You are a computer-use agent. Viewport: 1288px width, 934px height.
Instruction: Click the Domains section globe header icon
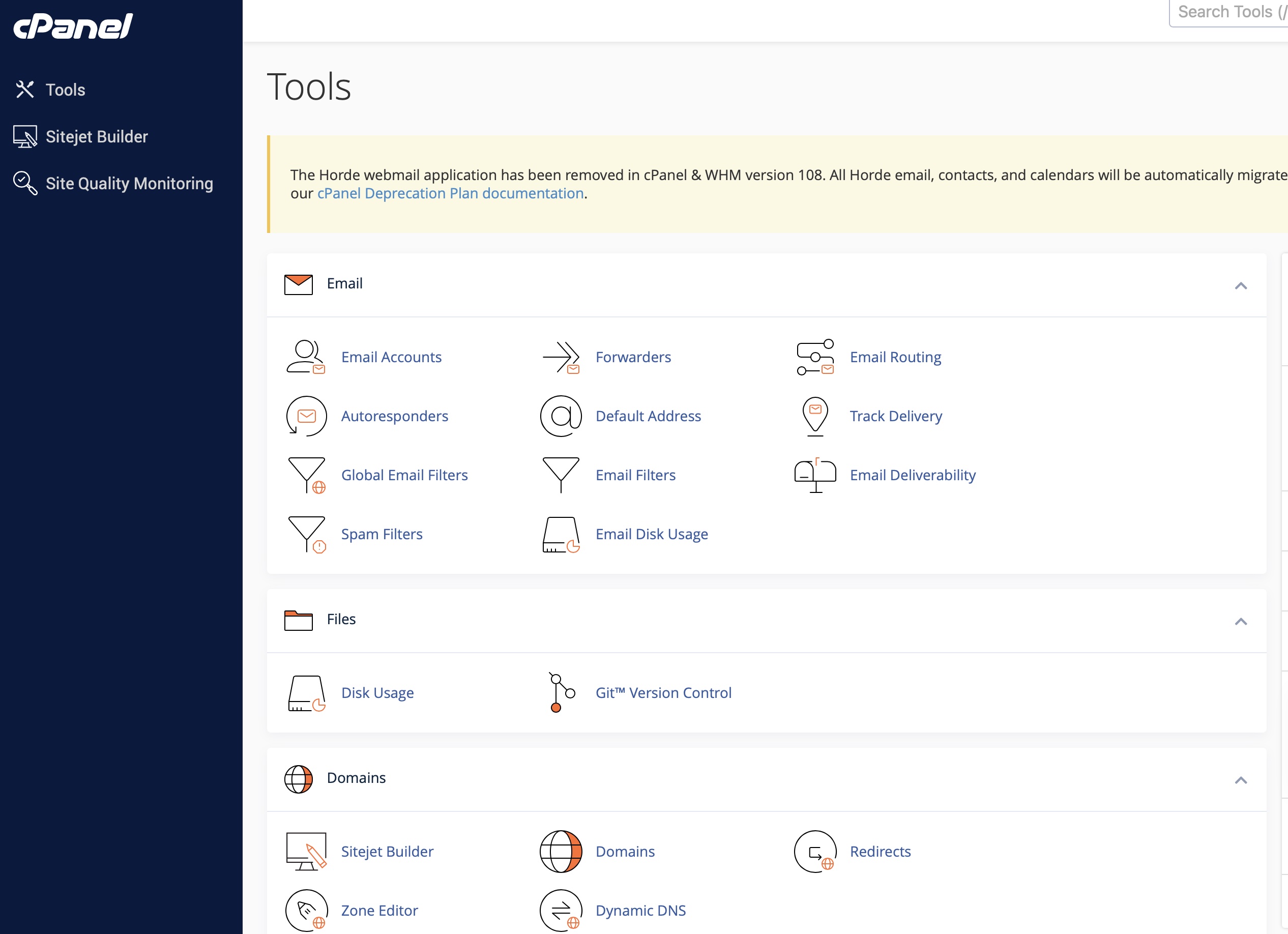[298, 779]
